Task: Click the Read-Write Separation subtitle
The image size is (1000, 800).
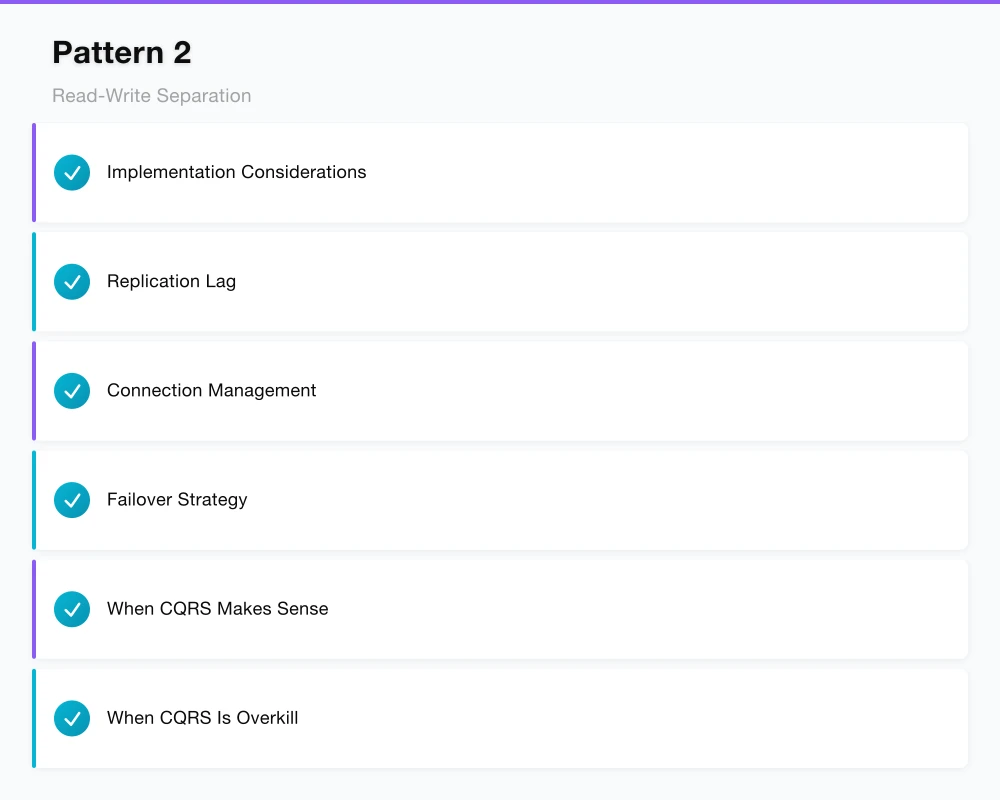Action: point(151,96)
